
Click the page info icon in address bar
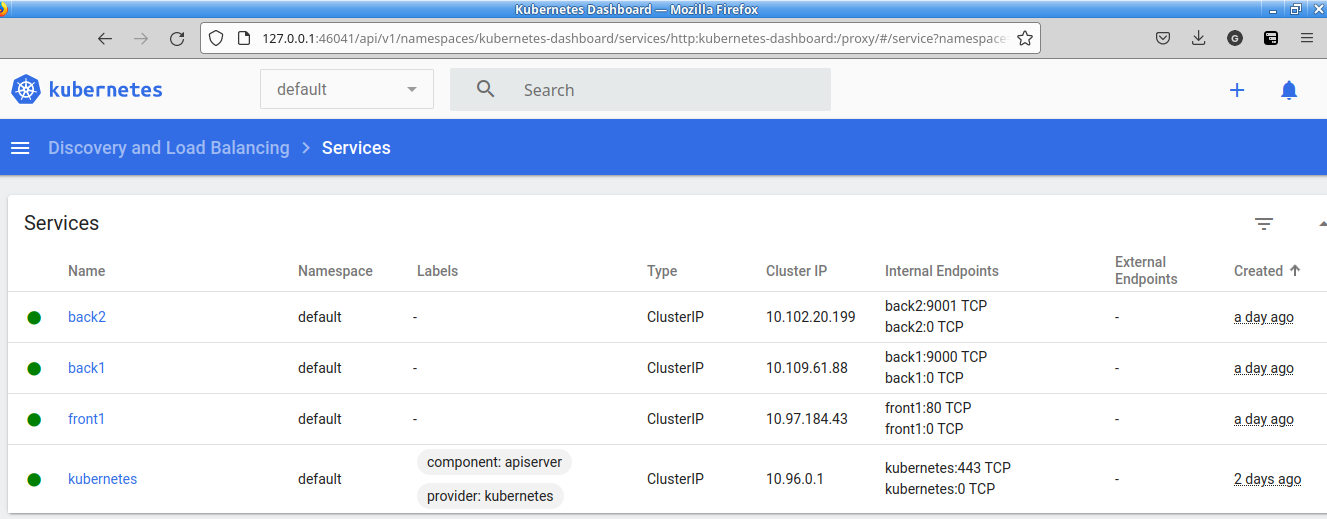click(x=242, y=39)
